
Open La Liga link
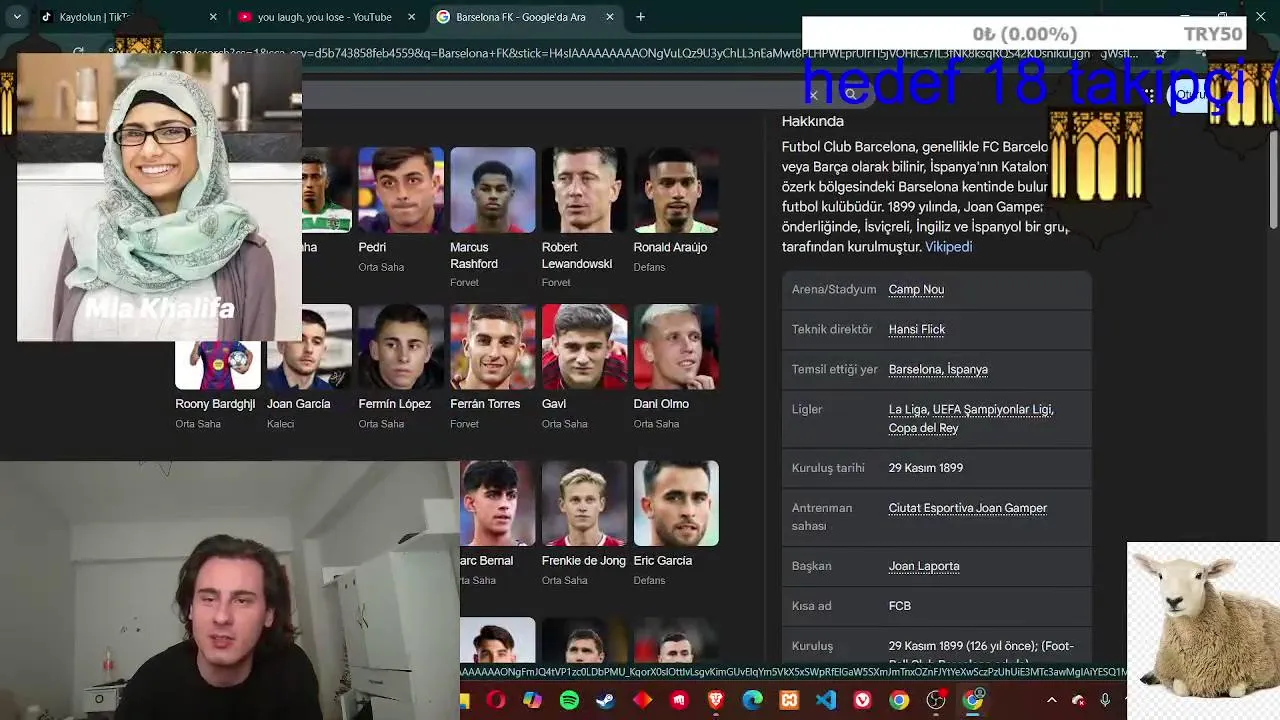coord(907,409)
